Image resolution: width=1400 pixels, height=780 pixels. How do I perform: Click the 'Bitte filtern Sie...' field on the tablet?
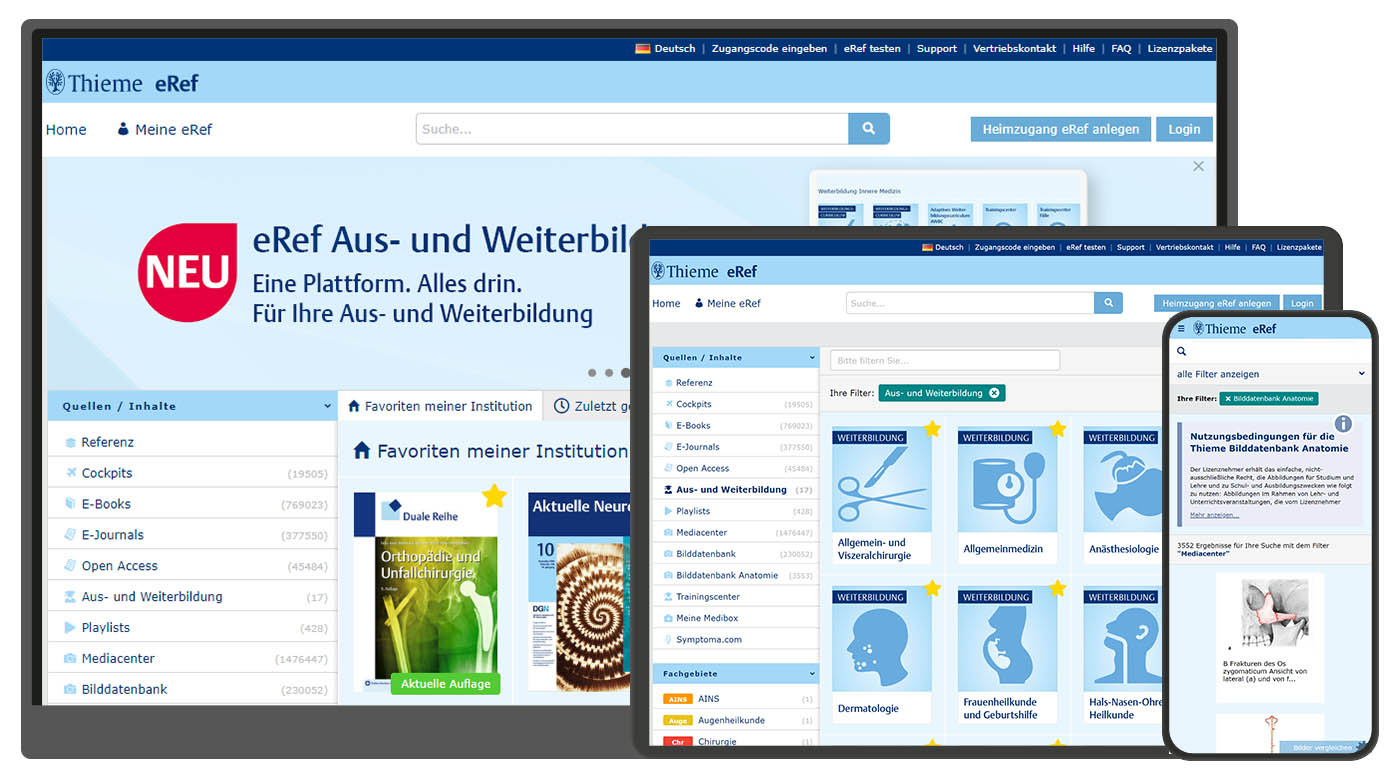pyautogui.click(x=944, y=360)
